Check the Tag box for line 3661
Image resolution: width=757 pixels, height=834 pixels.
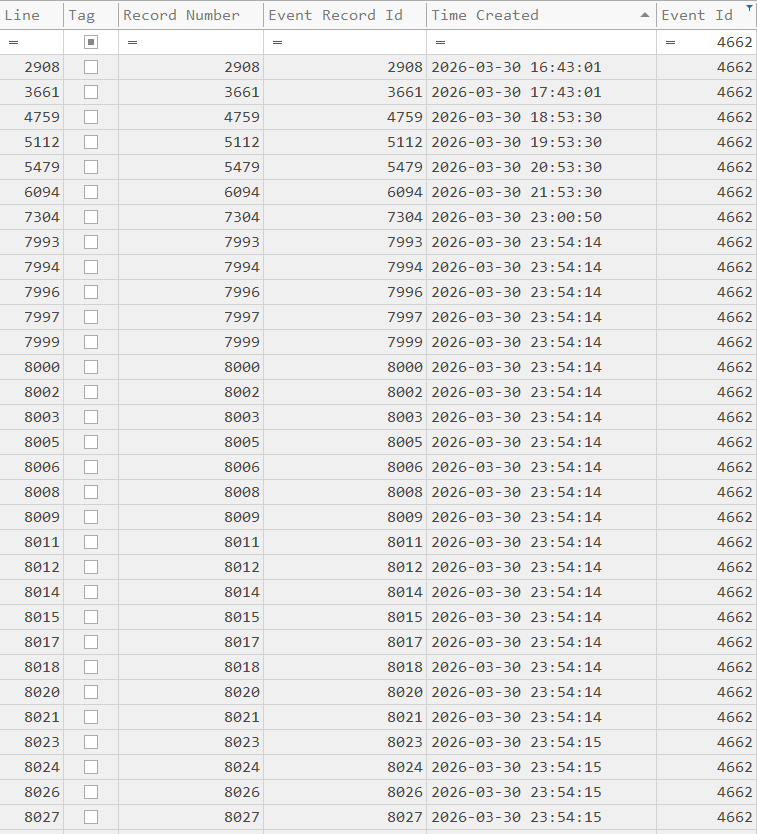(x=91, y=92)
